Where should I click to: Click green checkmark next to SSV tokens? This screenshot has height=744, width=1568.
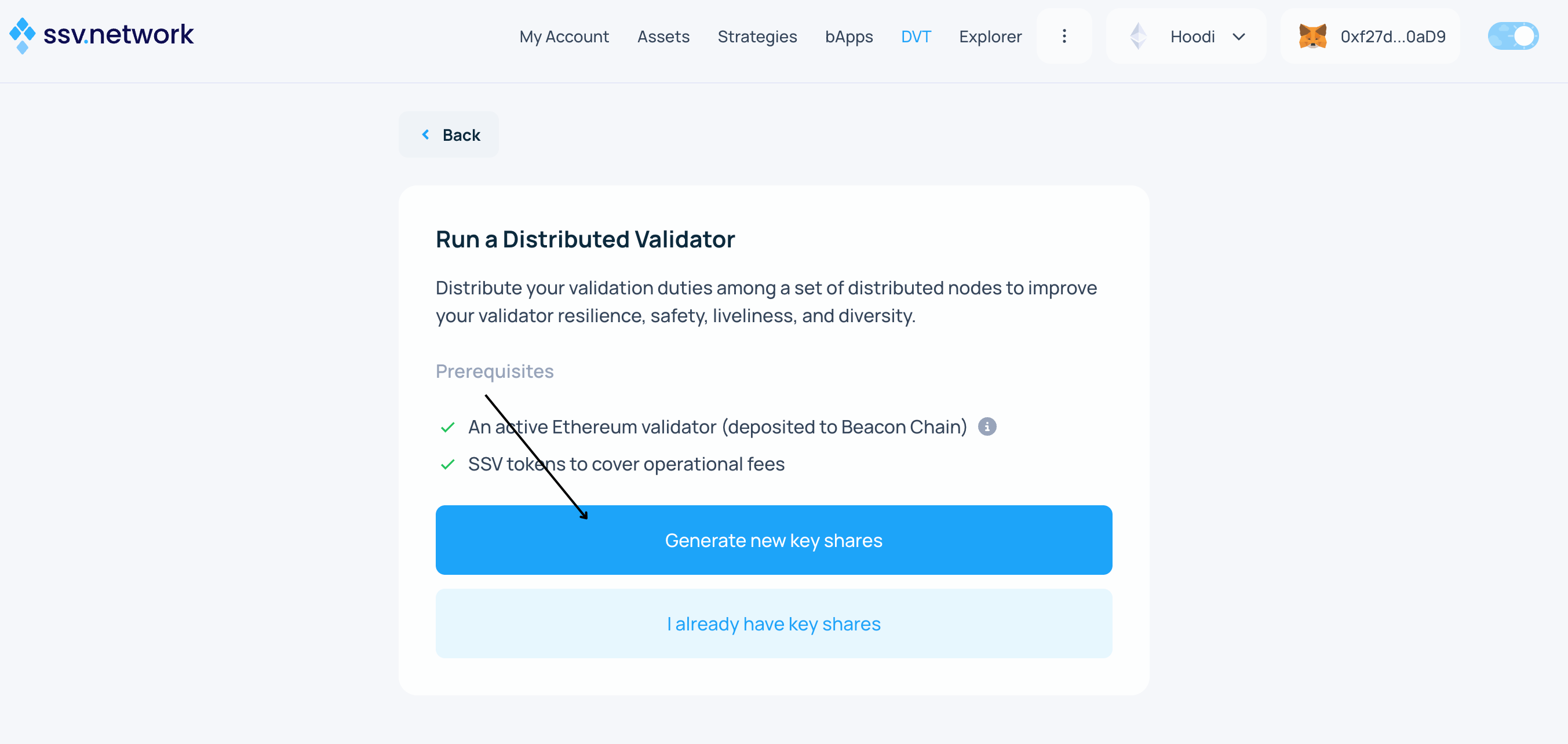[x=447, y=465]
